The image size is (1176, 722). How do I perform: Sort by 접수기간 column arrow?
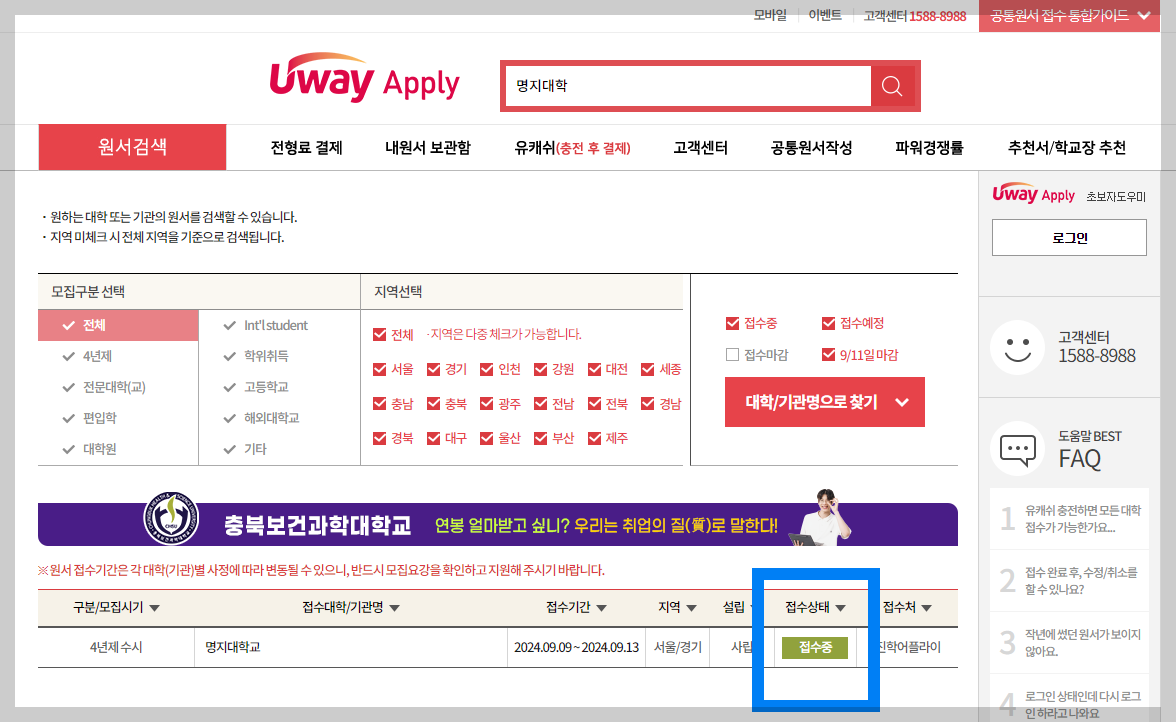pos(602,608)
